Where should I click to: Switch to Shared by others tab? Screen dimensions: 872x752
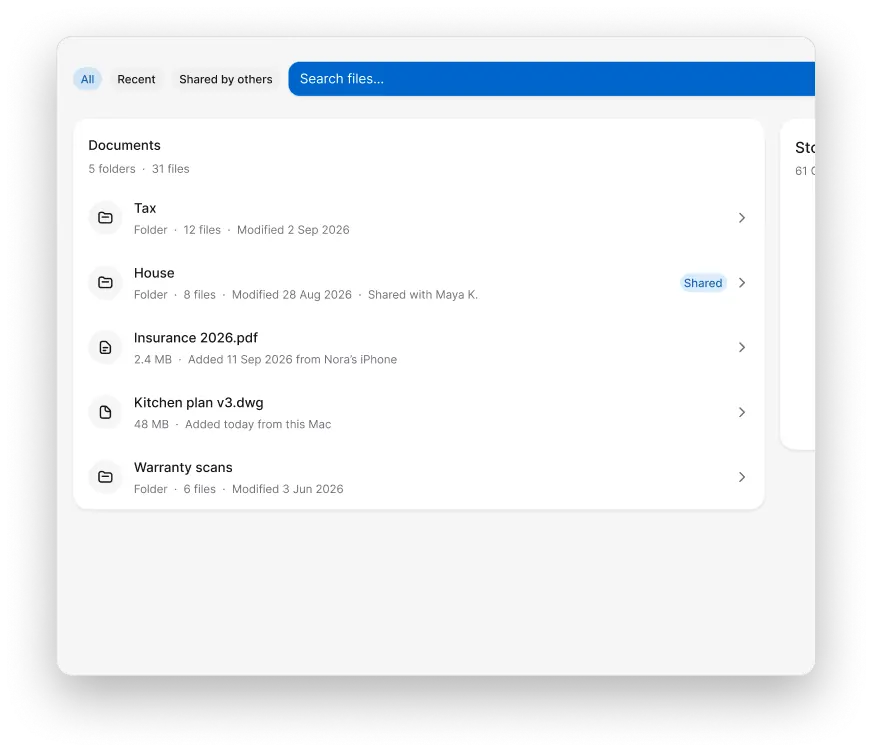[x=226, y=79]
